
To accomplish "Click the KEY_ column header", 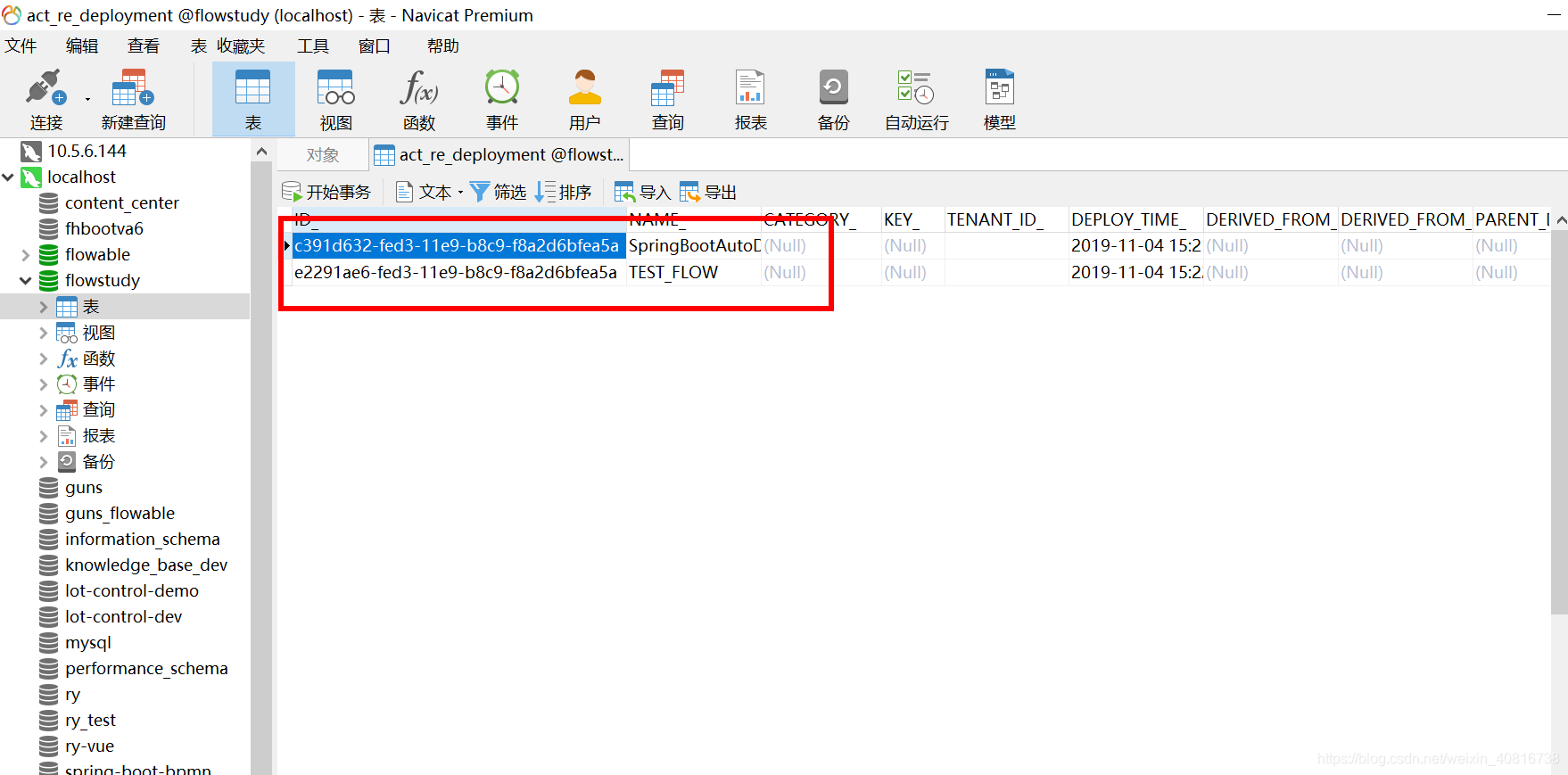I will coord(912,219).
